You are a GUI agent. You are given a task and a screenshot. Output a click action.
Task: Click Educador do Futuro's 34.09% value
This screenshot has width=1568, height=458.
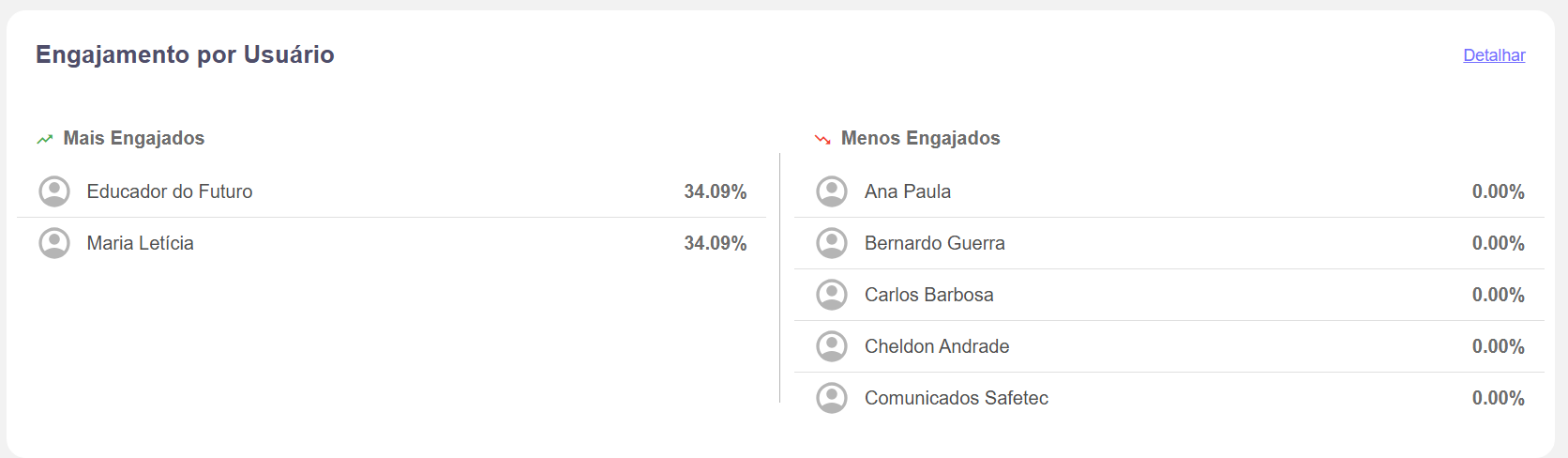716,191
